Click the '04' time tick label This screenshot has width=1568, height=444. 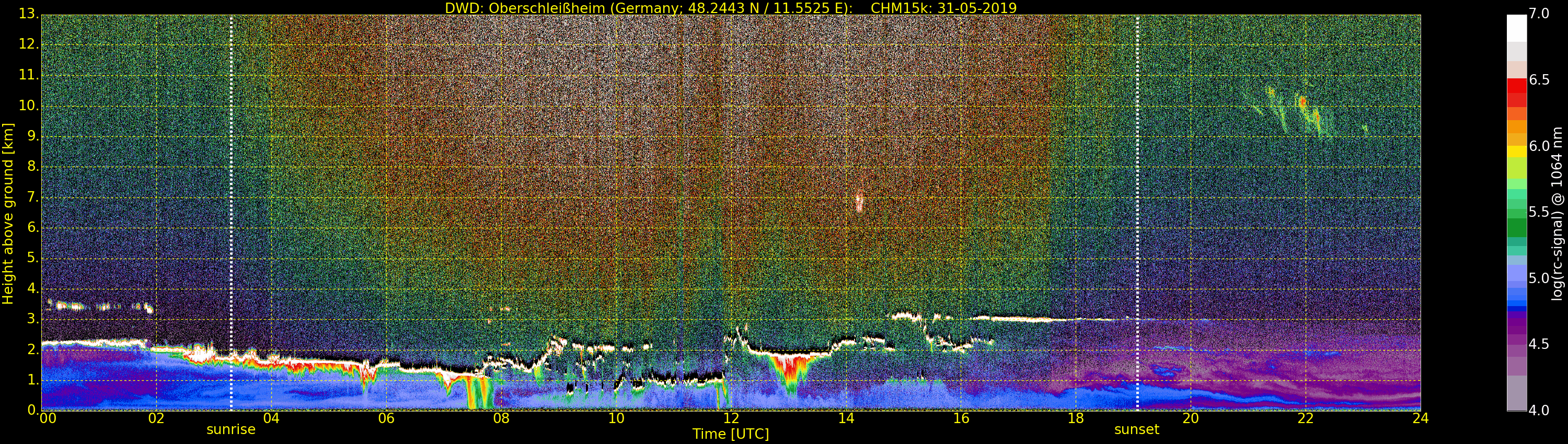271,418
